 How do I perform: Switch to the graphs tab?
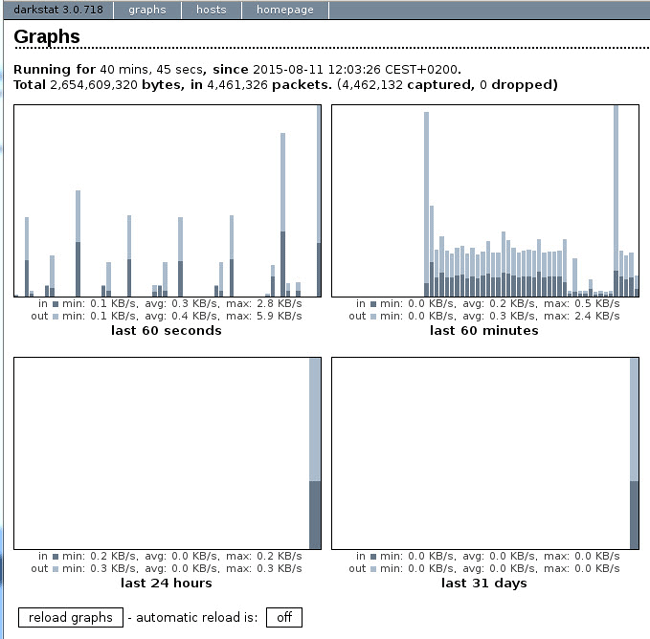pyautogui.click(x=147, y=10)
